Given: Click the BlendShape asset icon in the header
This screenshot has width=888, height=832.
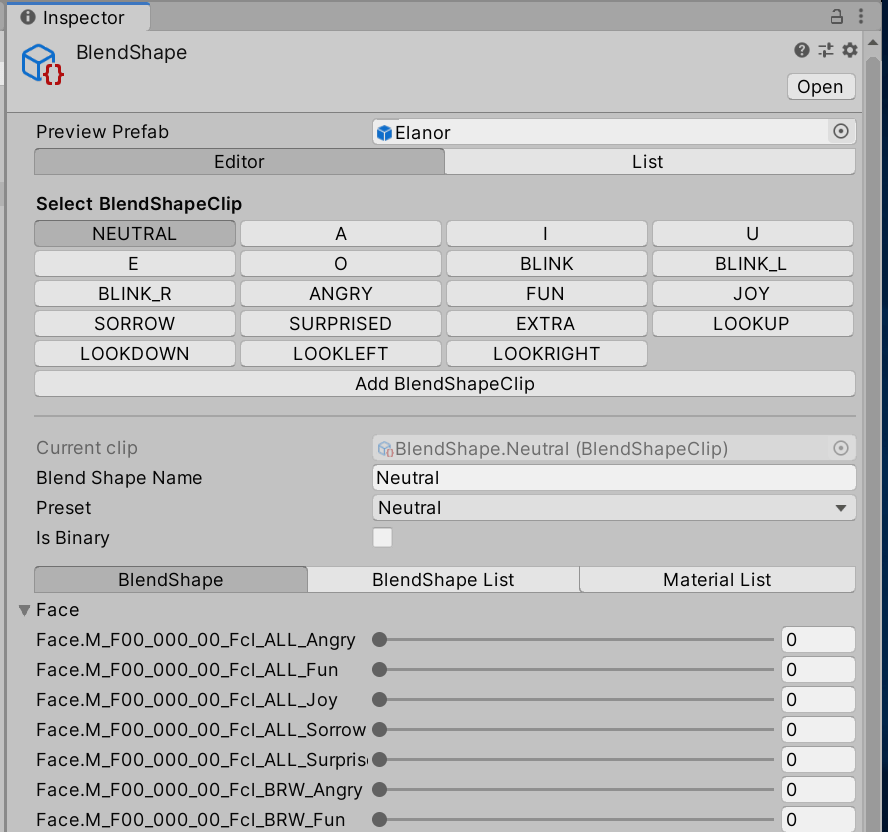Looking at the screenshot, I should 43,64.
